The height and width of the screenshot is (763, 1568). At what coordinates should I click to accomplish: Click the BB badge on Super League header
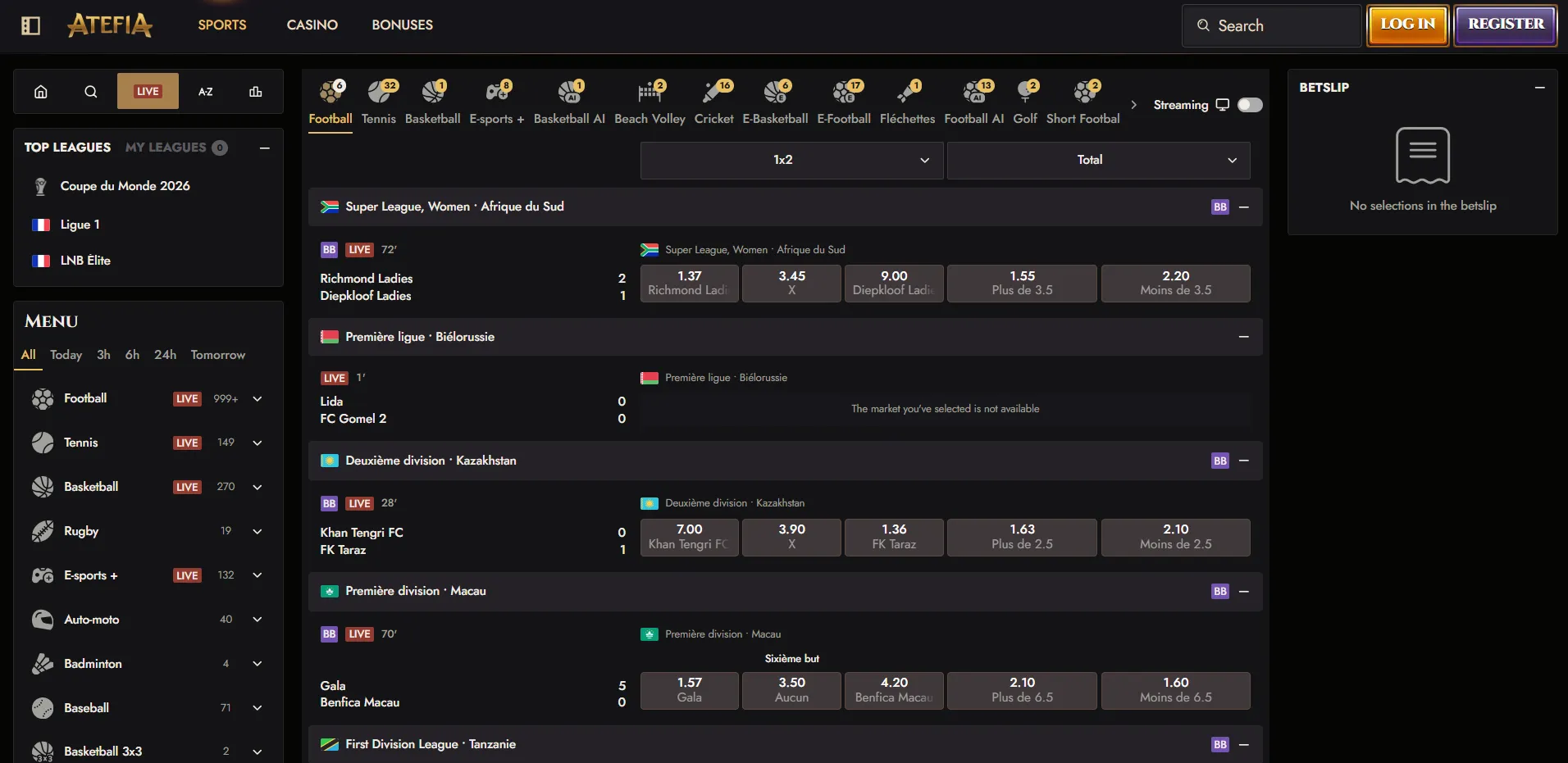click(x=1220, y=207)
